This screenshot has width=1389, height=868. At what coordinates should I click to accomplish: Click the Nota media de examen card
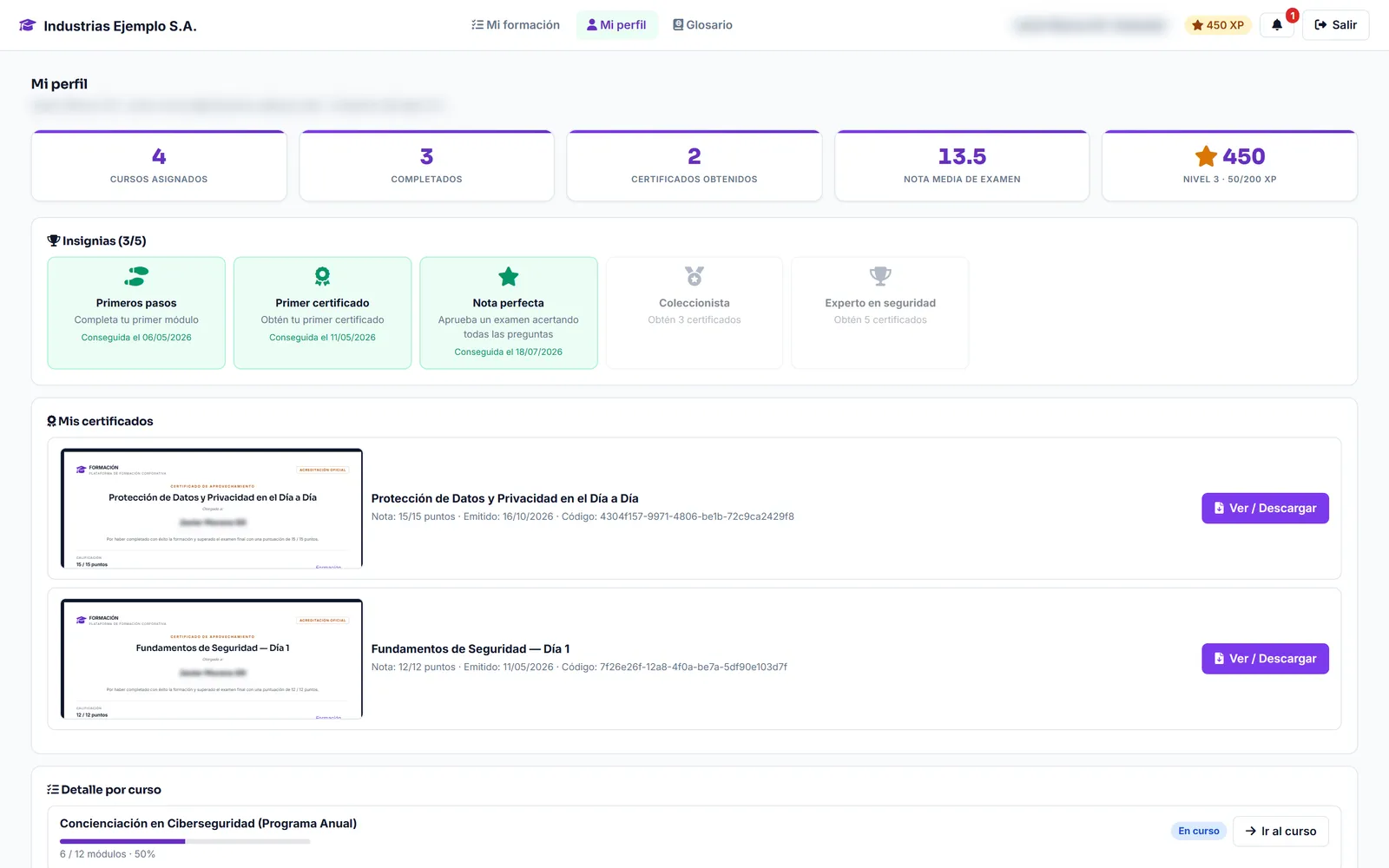click(962, 166)
